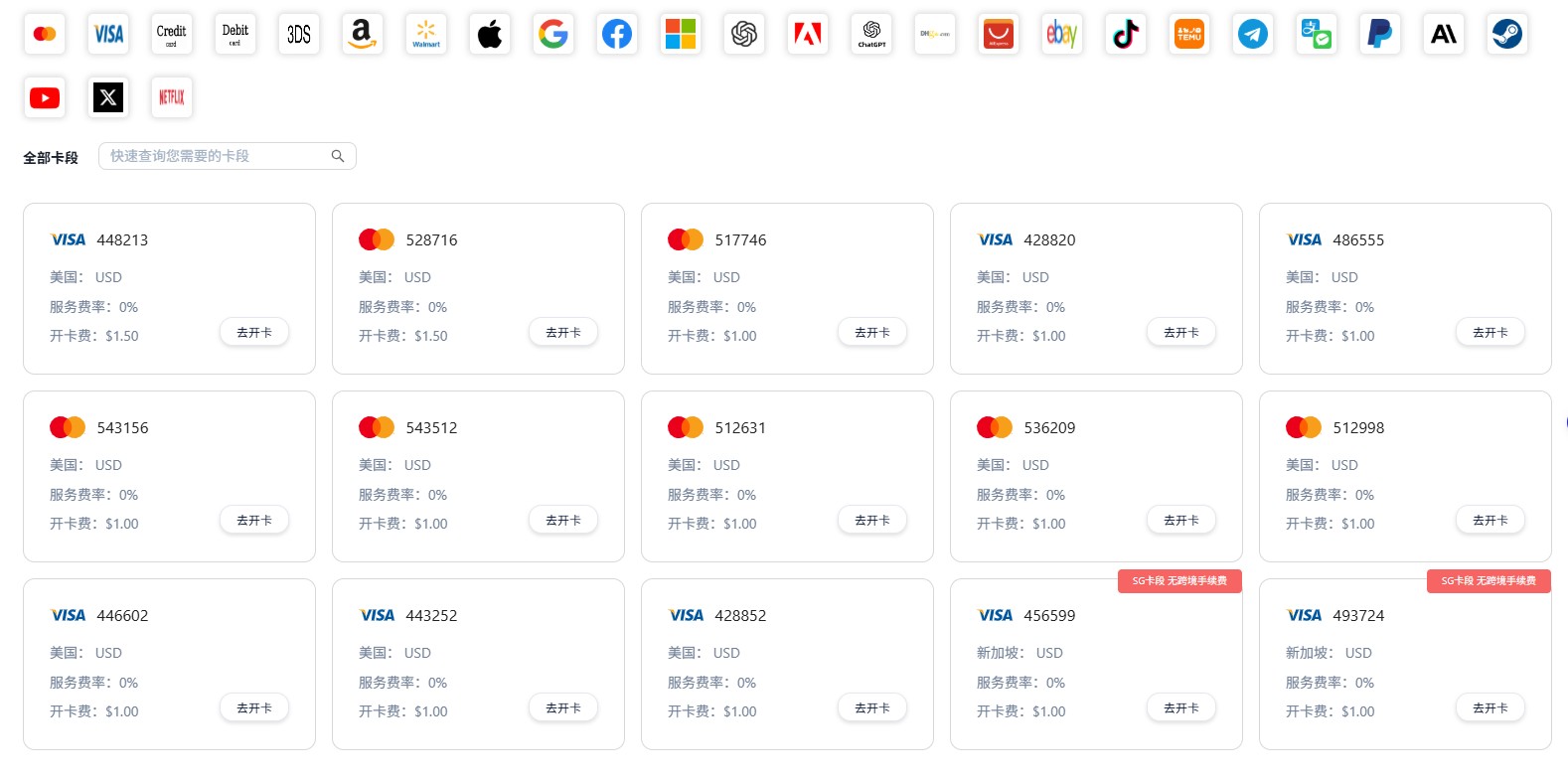The image size is (1568, 780).
Task: Click the SG卡段 无跨境手续费 badge on card 493724
Action: [1489, 581]
